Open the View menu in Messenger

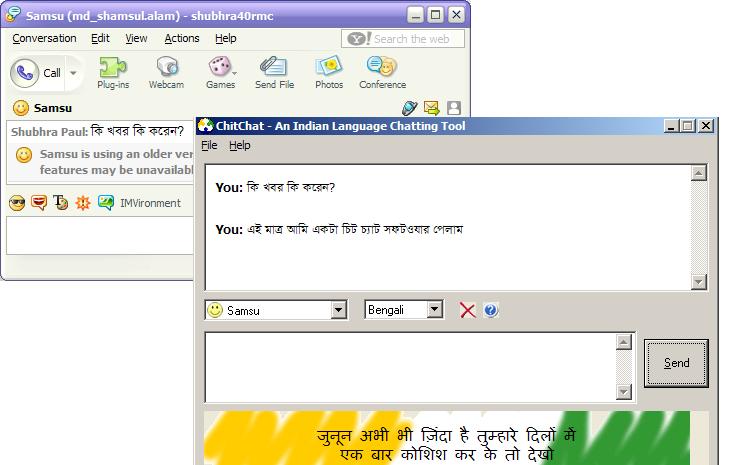click(x=136, y=38)
